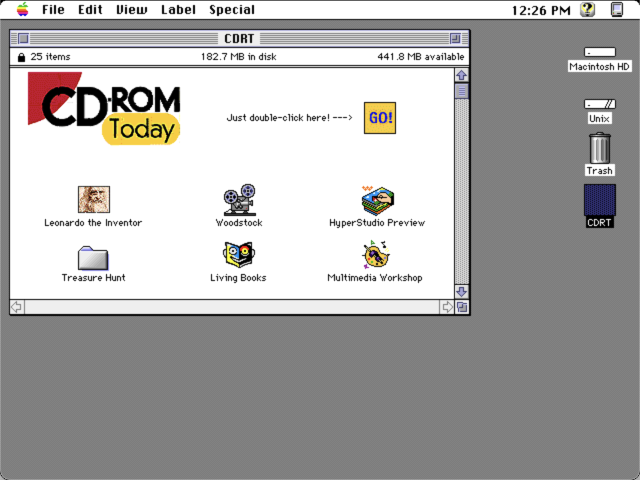640x480 pixels.
Task: Click the 'Trash' label
Action: point(600,171)
